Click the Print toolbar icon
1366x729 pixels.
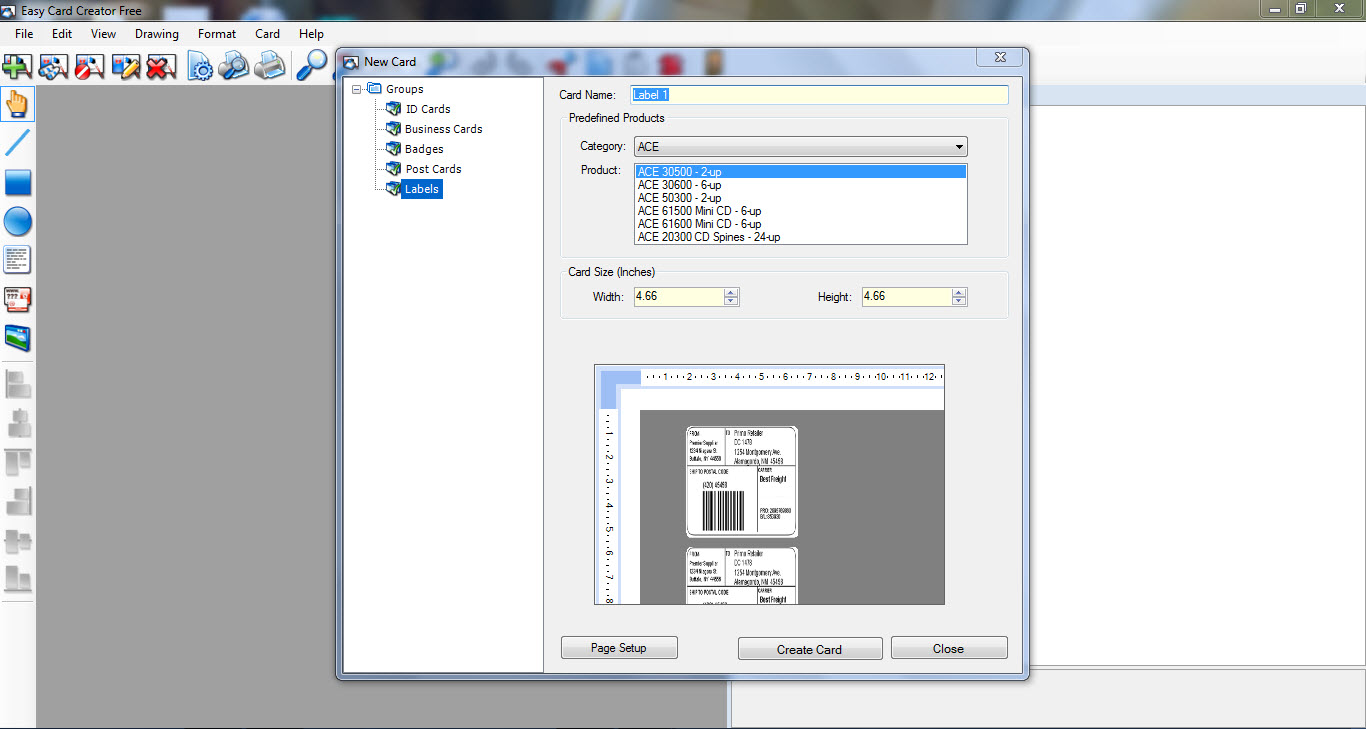coord(269,67)
